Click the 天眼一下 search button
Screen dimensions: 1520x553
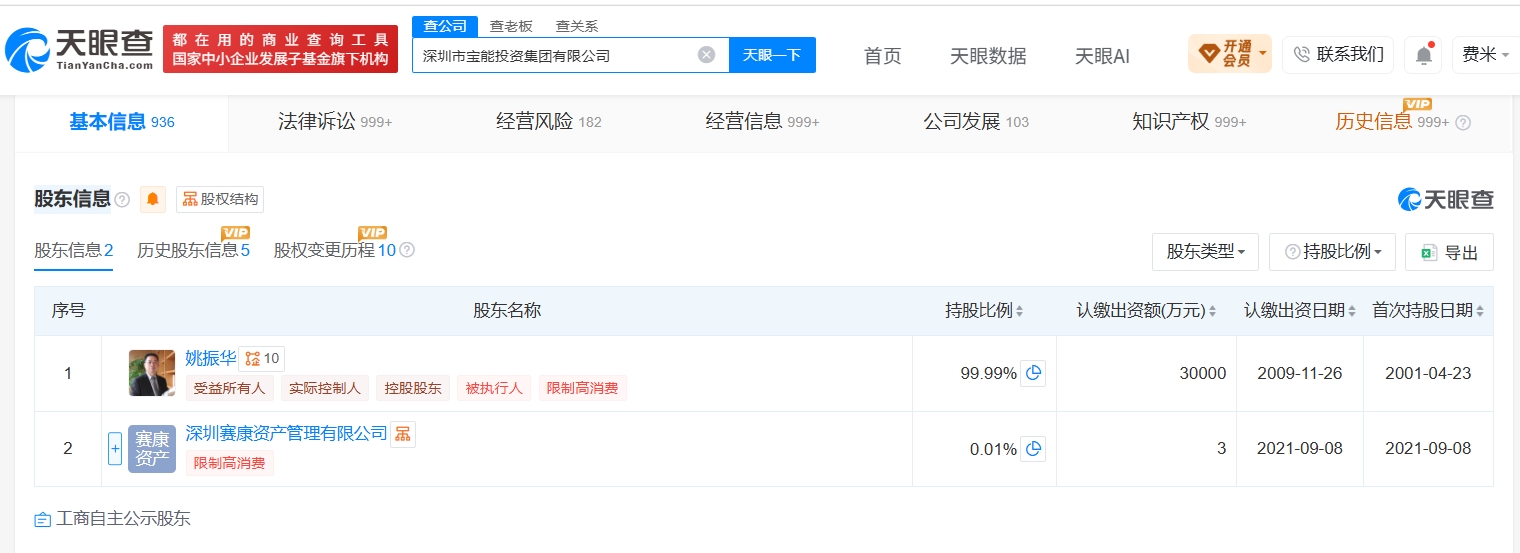point(772,55)
